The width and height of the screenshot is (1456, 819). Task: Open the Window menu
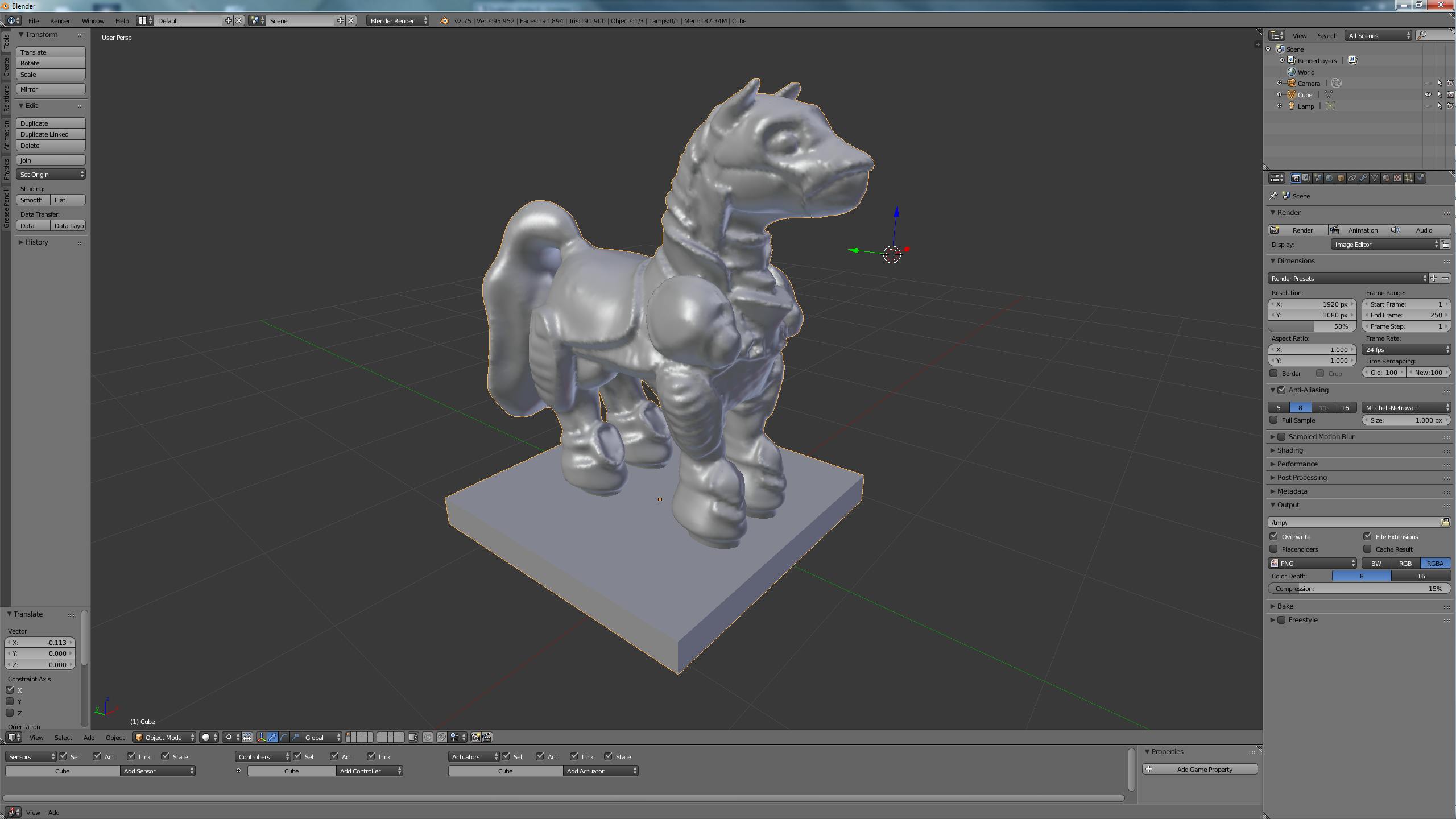pyautogui.click(x=93, y=20)
